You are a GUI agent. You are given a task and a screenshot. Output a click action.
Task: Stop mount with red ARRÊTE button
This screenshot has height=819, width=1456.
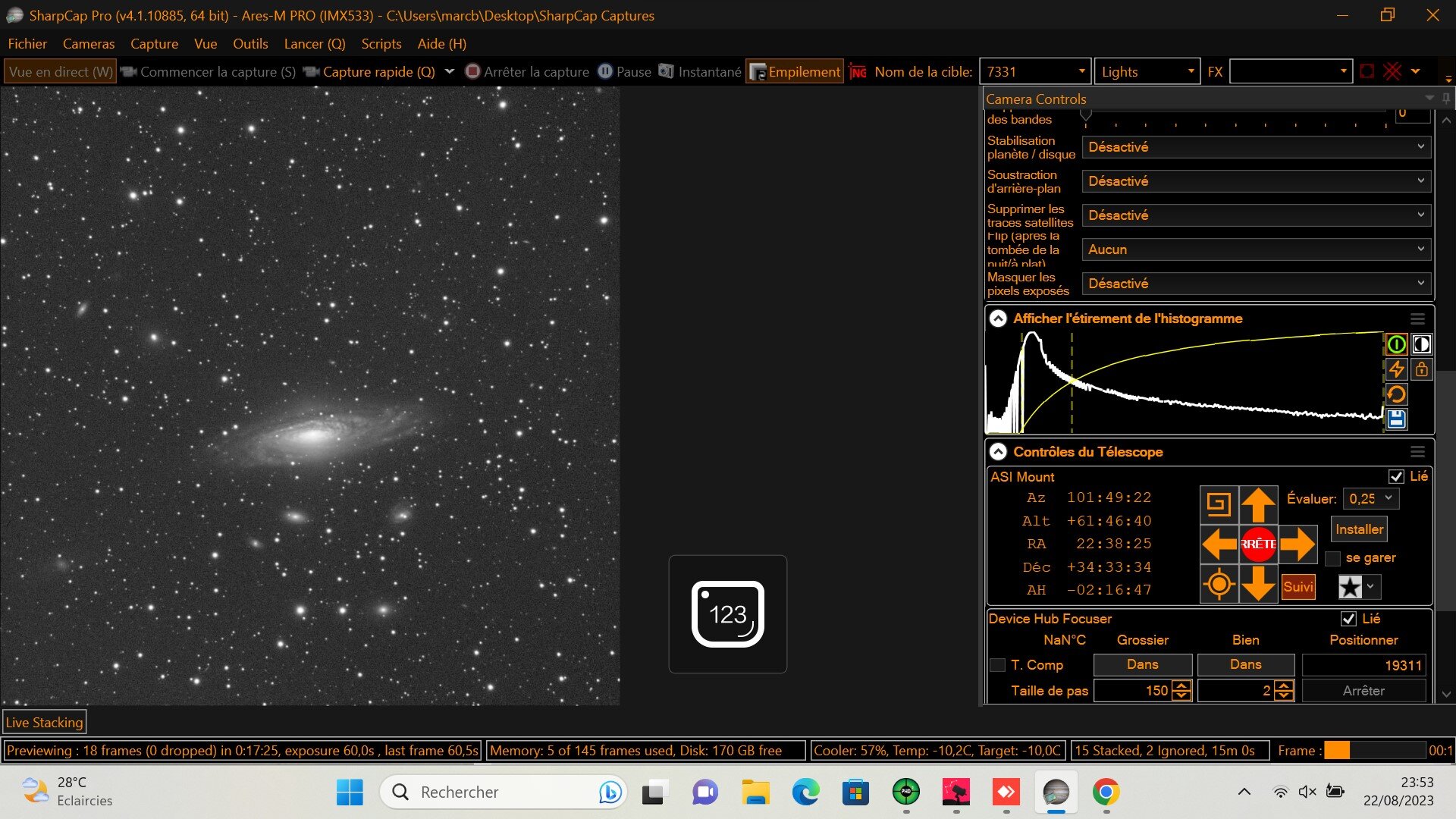pos(1258,544)
